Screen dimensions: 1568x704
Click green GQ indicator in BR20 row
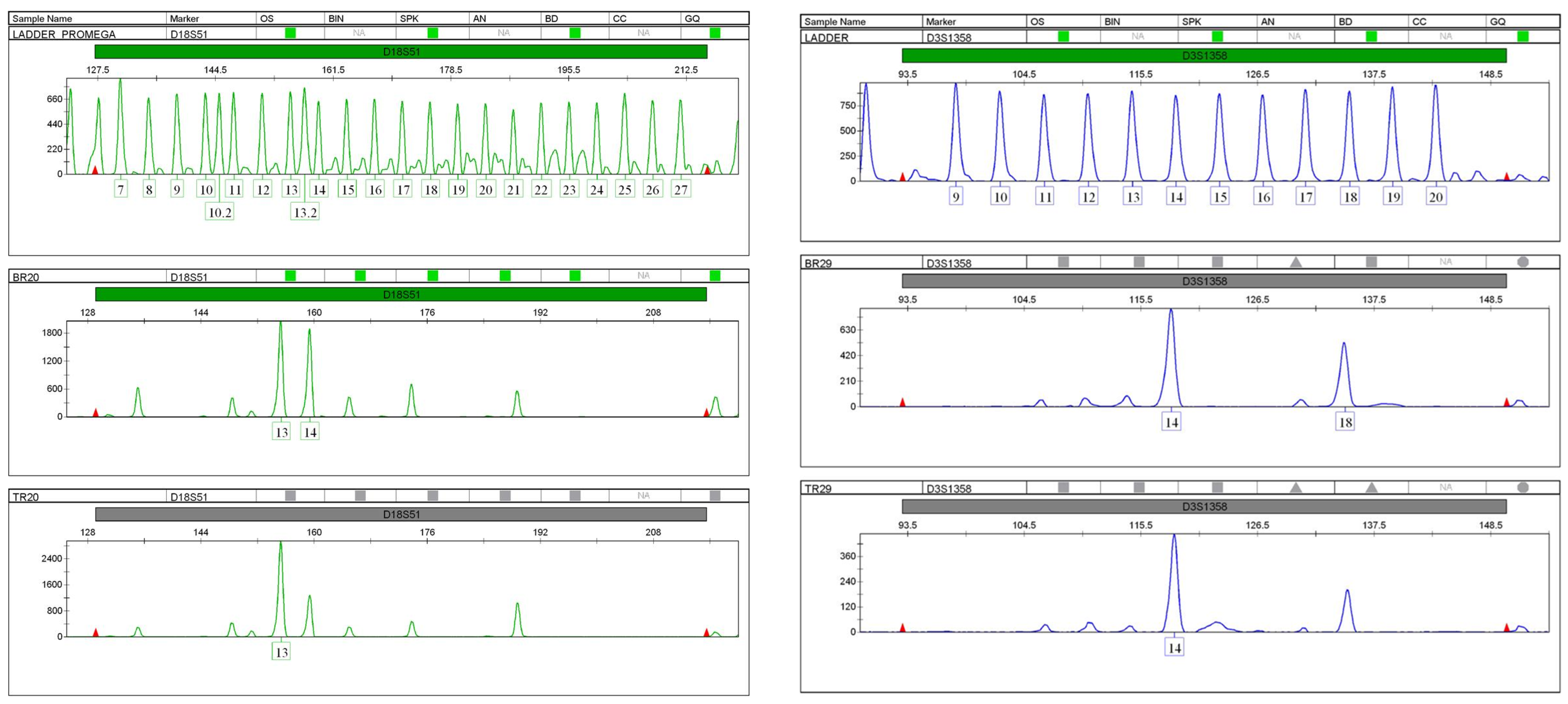pos(715,275)
